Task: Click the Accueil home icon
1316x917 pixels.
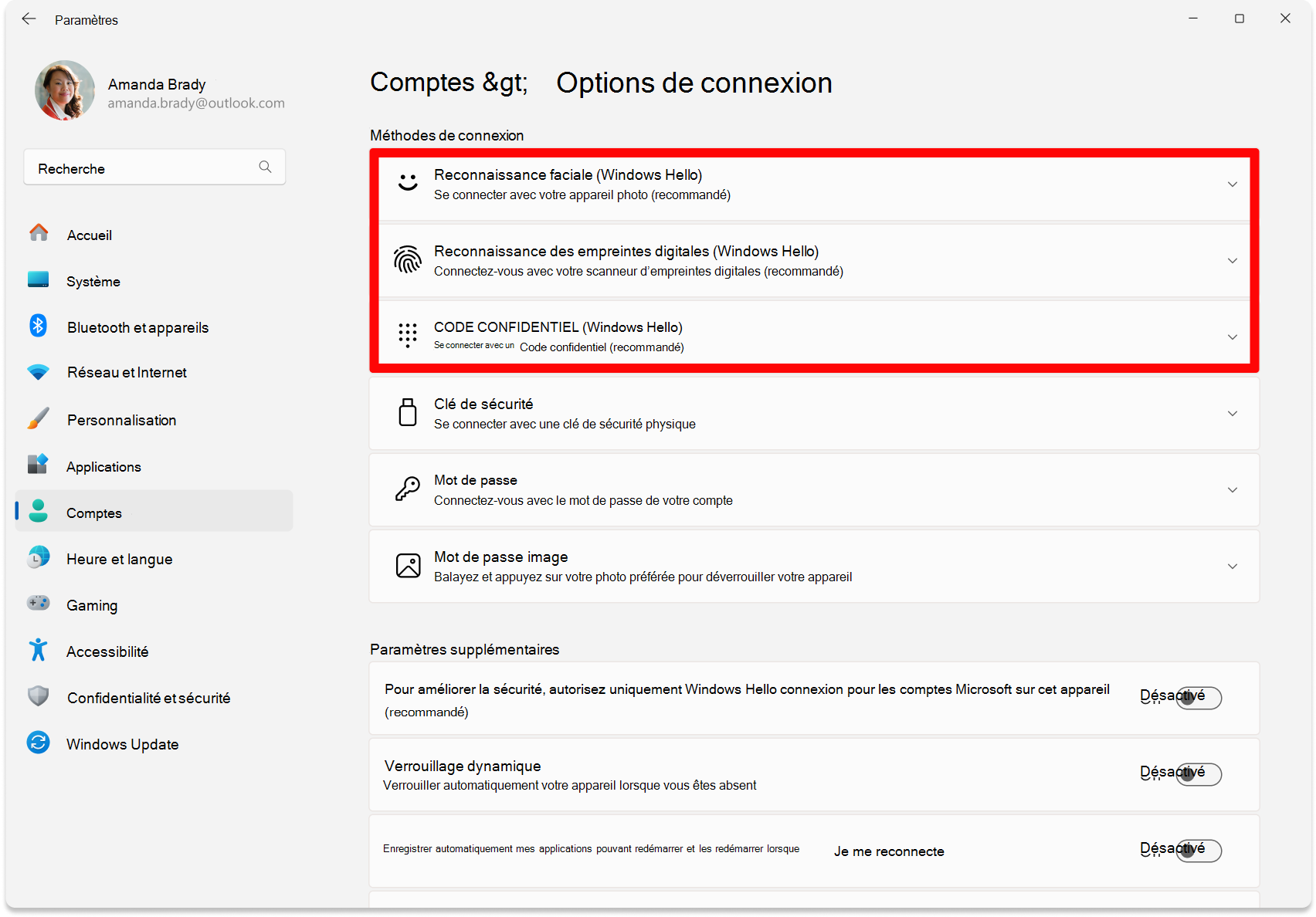Action: [x=39, y=232]
